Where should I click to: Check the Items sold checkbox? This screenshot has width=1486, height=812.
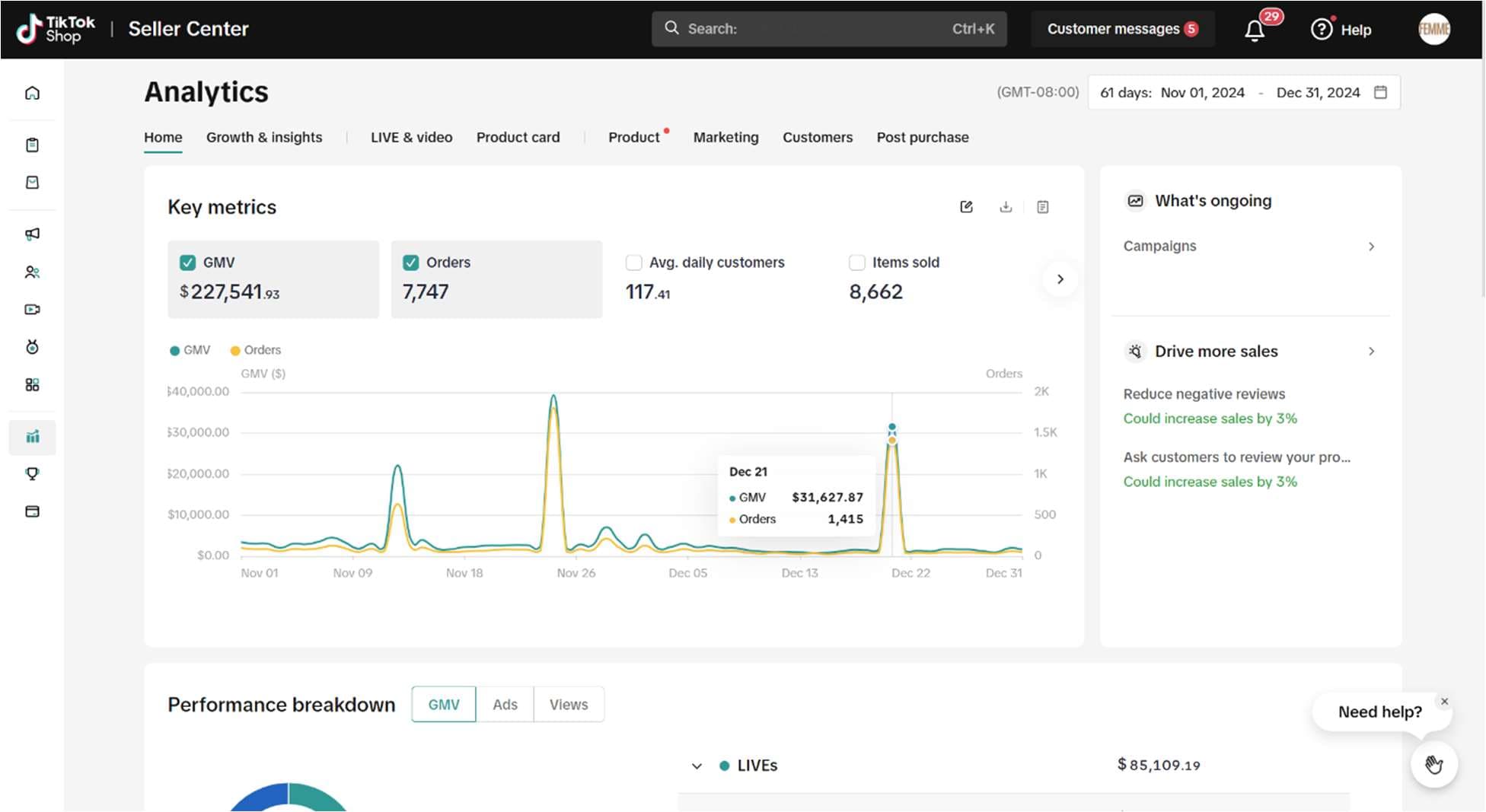tap(857, 263)
